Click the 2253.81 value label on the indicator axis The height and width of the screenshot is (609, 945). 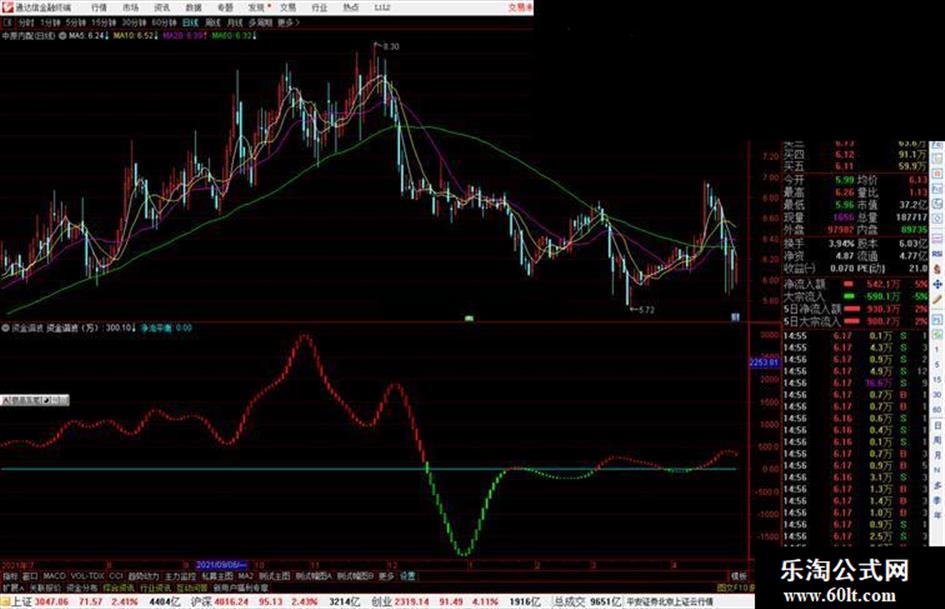click(x=764, y=362)
